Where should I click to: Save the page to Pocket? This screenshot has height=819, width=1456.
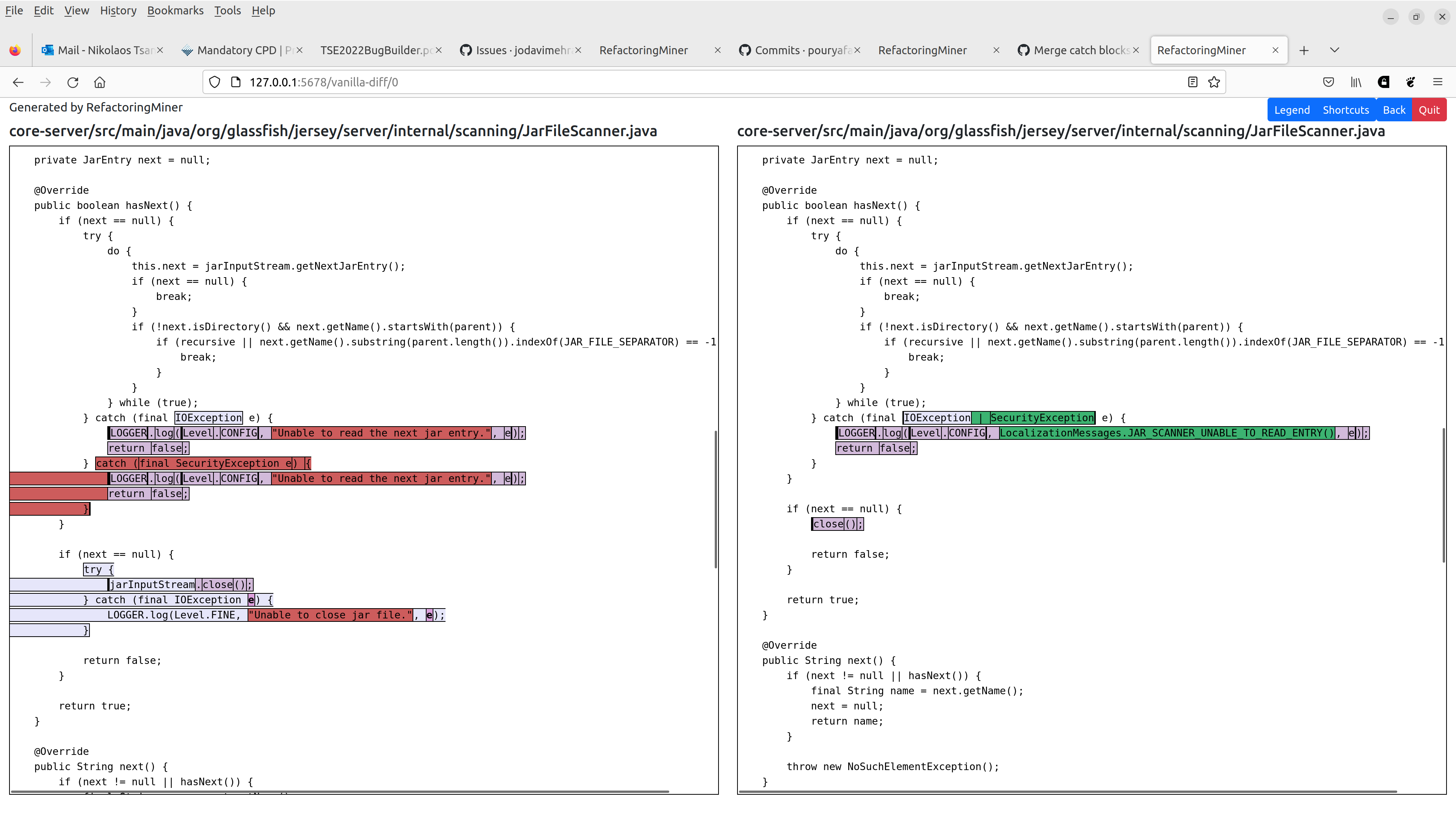1328,82
